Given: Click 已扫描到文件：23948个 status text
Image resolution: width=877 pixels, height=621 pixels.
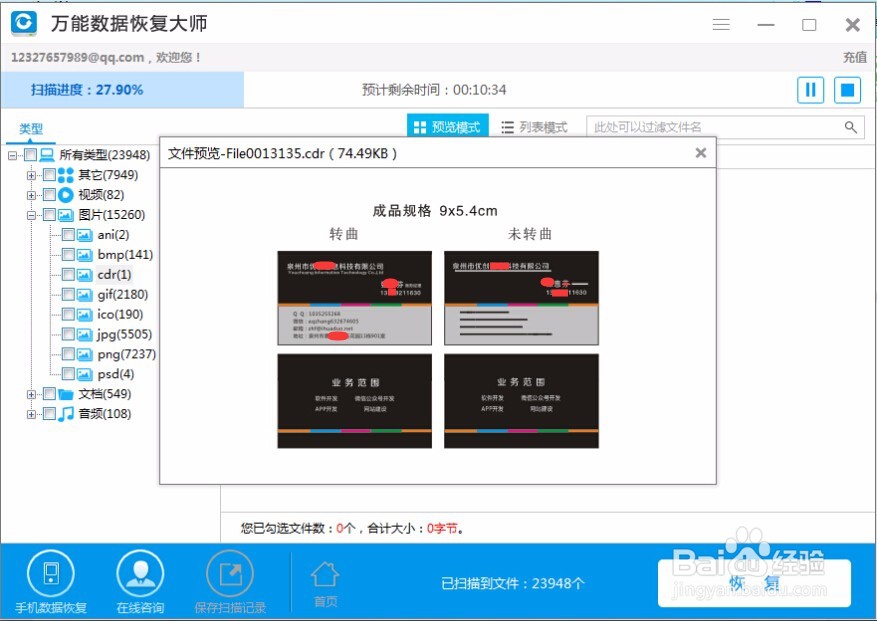Looking at the screenshot, I should click(x=513, y=584).
